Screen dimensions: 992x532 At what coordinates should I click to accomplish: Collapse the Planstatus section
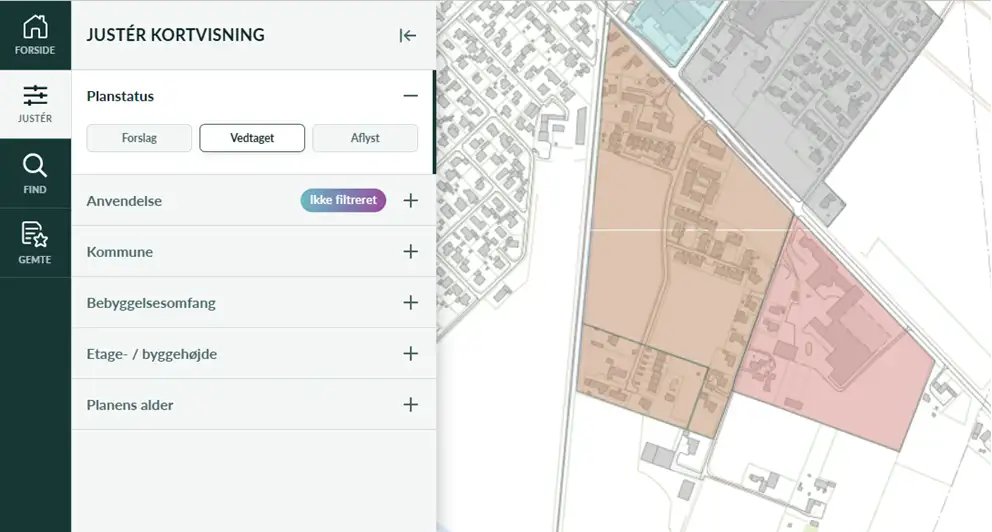(x=410, y=96)
